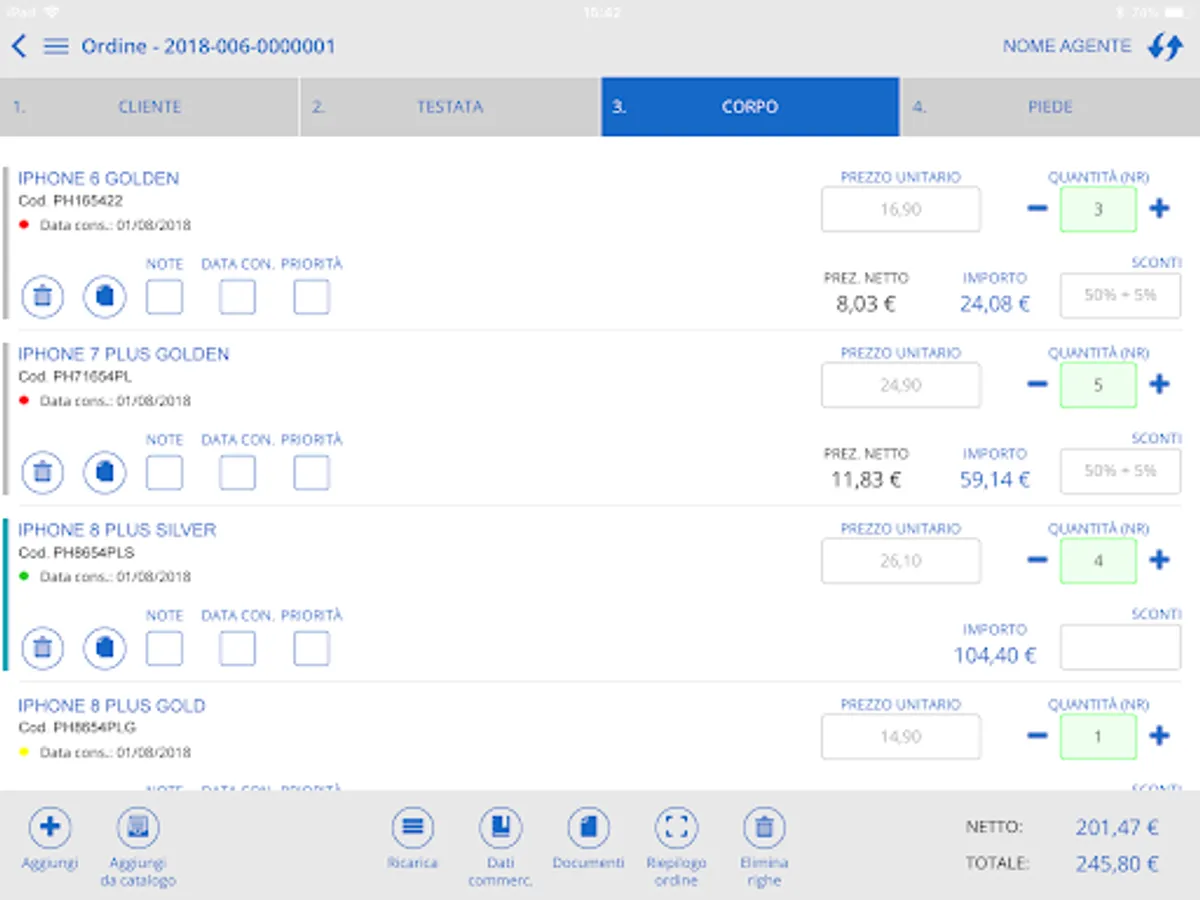
Task: Delete the IPHONE 7 PLUS GOLDEN row
Action: 43,472
